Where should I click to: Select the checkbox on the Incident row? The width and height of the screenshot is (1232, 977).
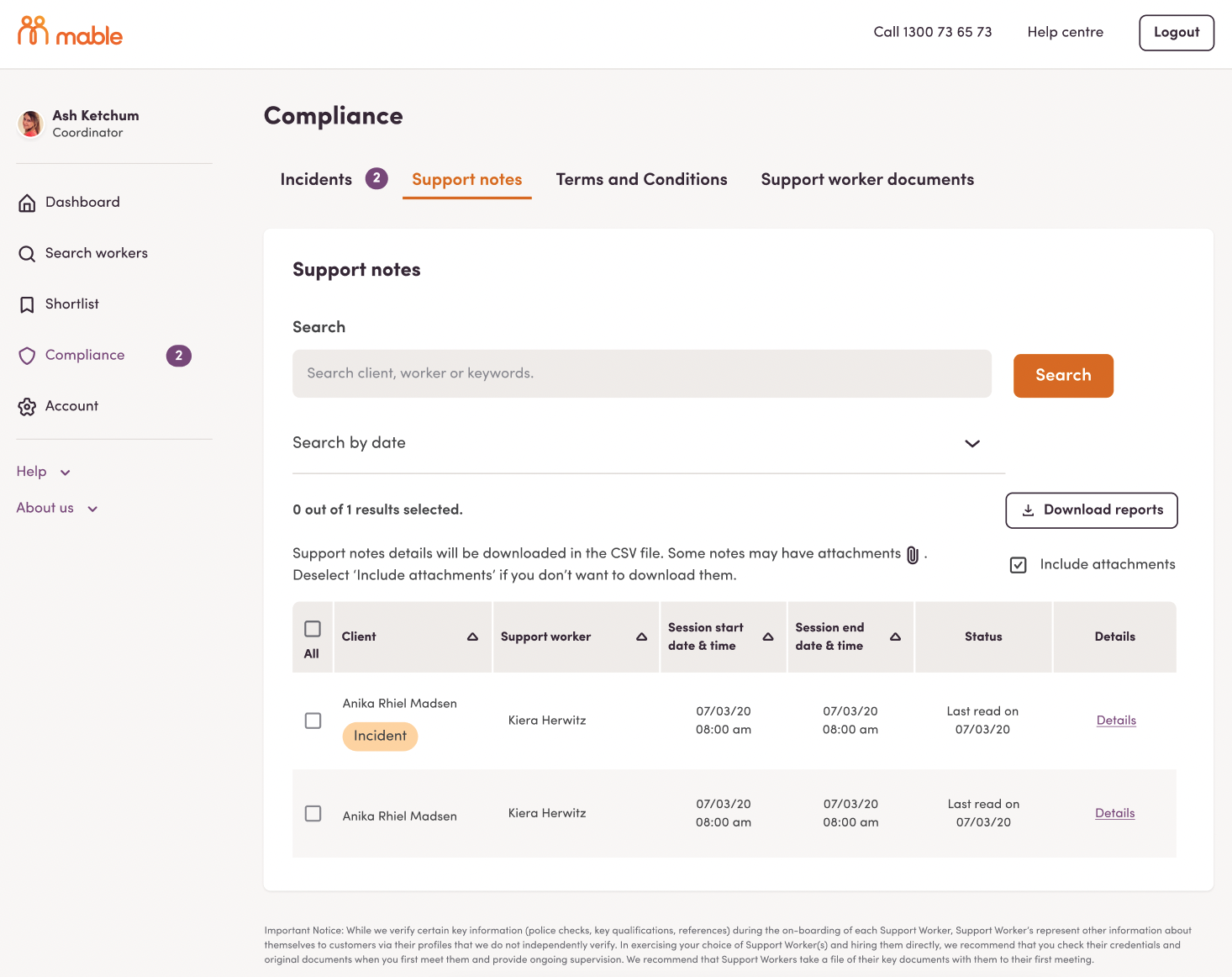pyautogui.click(x=313, y=721)
